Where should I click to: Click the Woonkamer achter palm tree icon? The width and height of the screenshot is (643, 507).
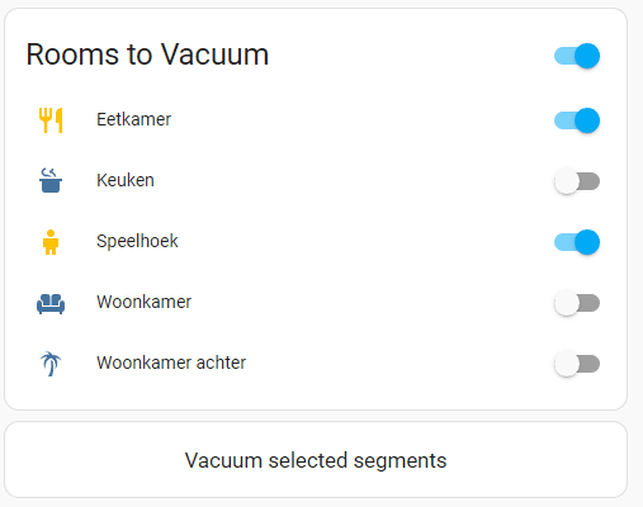tap(50, 363)
